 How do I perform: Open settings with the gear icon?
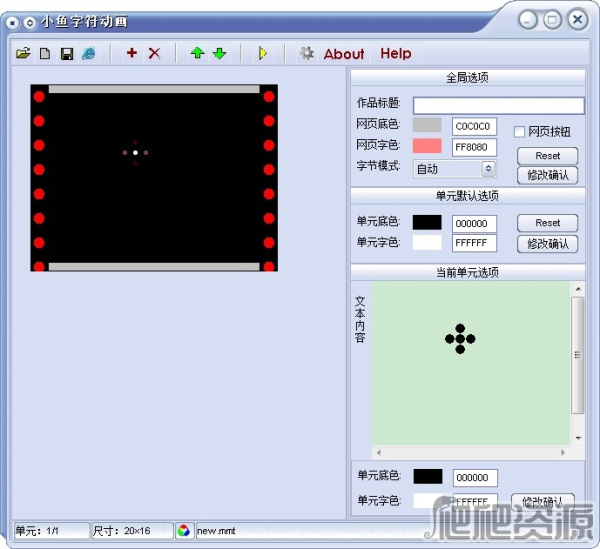click(x=307, y=53)
